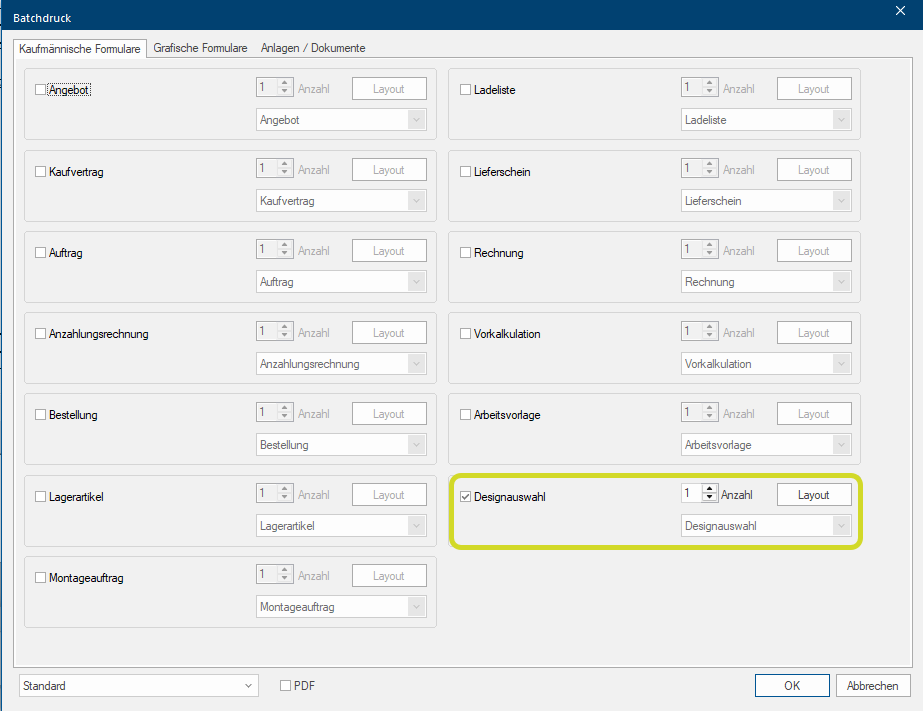
Task: Select the Lieferschein form checkbox
Action: pos(465,172)
